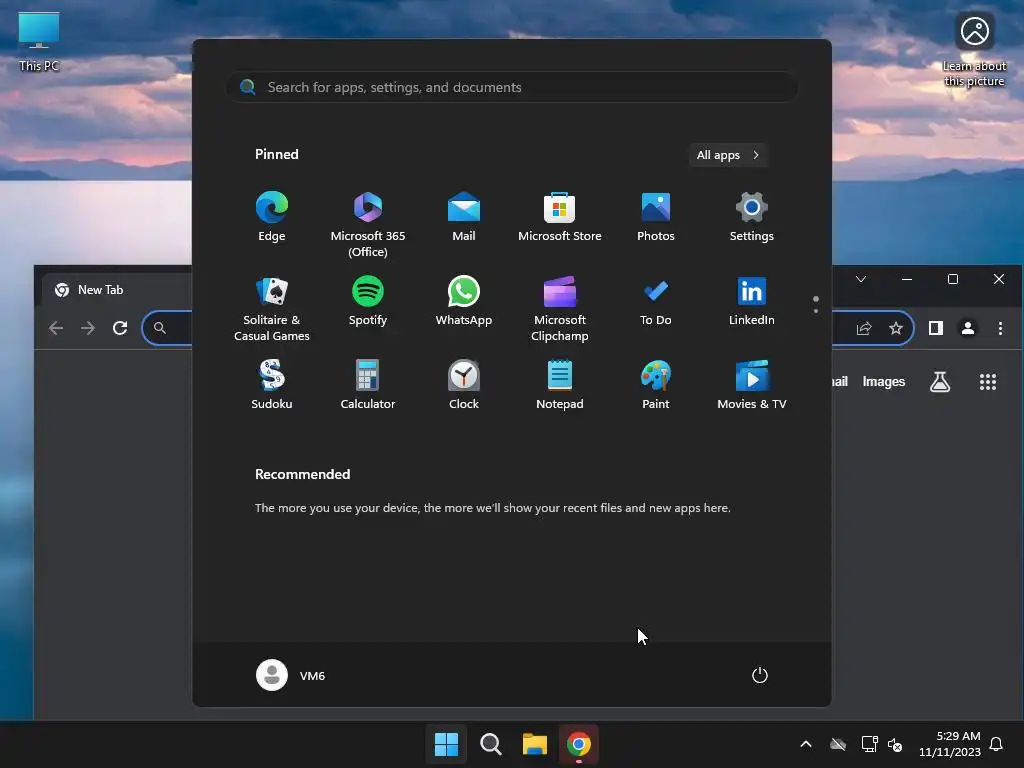Open the Mail app
Viewport: 1024px width, 768px height.
click(x=464, y=217)
